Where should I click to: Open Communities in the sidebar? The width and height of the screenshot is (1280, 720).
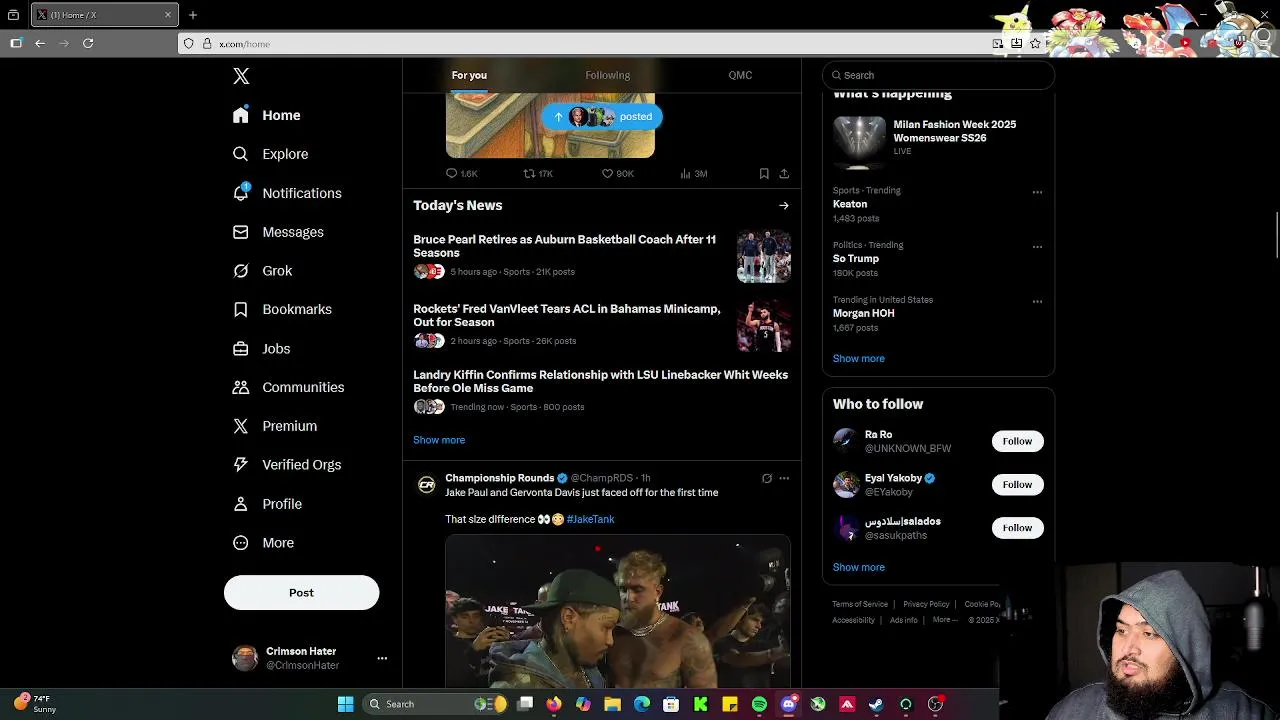click(288, 387)
